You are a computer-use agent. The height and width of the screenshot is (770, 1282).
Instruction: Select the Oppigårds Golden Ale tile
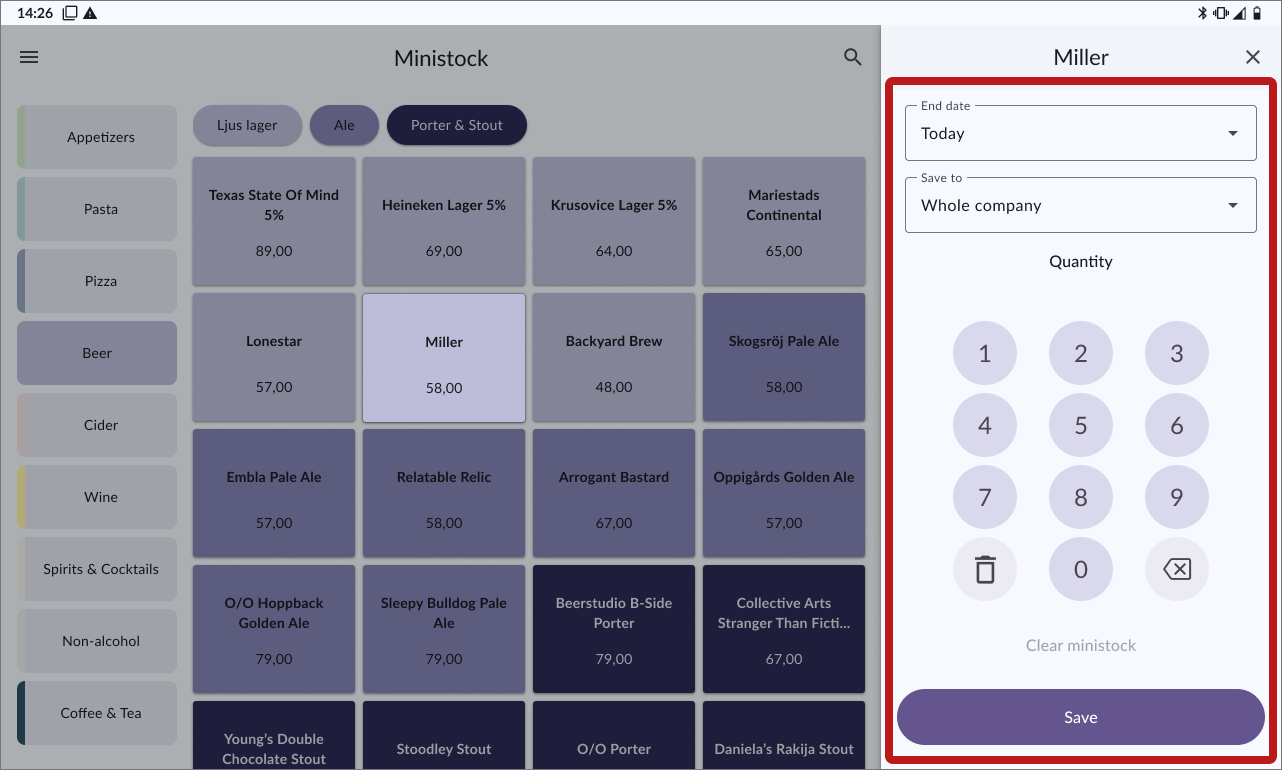click(x=784, y=494)
